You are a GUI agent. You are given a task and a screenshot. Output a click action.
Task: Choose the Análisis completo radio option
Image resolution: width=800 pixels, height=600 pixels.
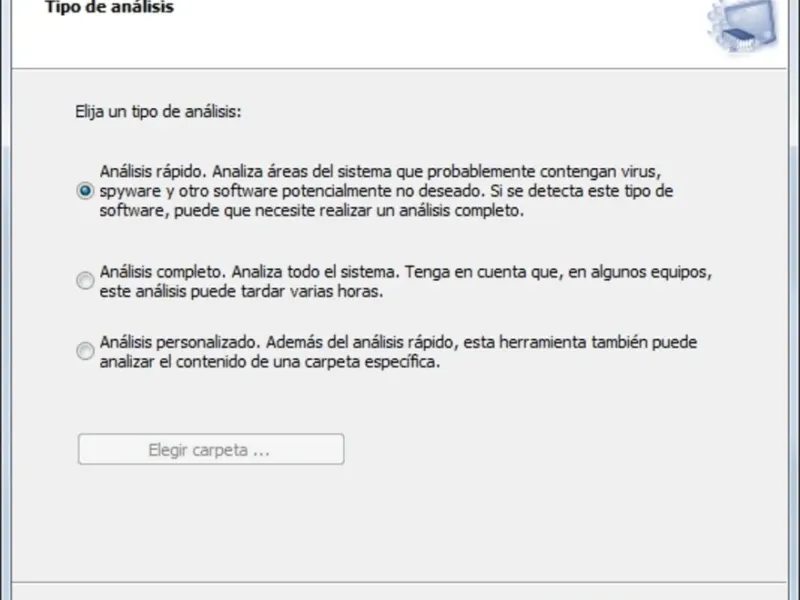click(85, 281)
